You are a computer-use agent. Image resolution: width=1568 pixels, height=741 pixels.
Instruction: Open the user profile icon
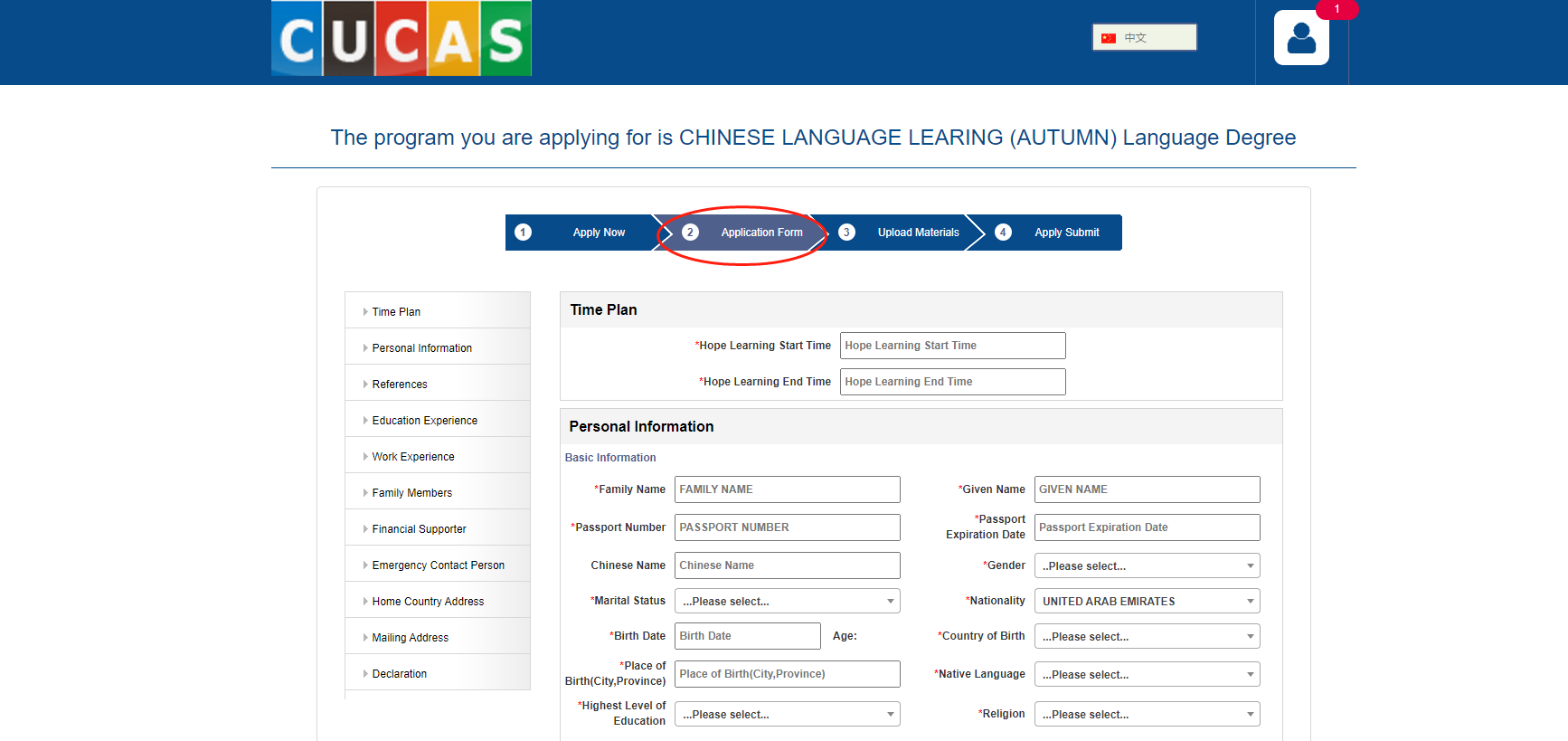(1301, 38)
